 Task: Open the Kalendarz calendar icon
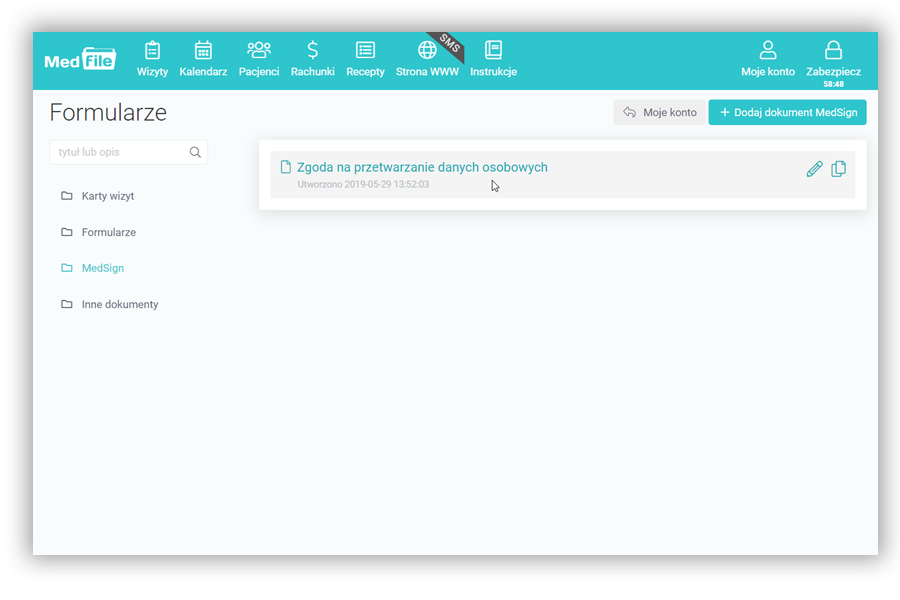pyautogui.click(x=203, y=51)
